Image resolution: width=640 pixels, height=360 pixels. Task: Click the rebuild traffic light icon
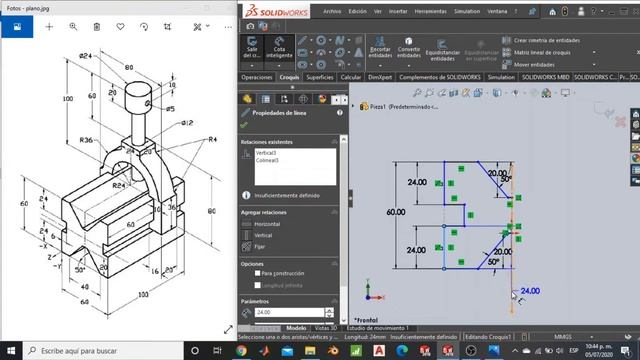[565, 12]
